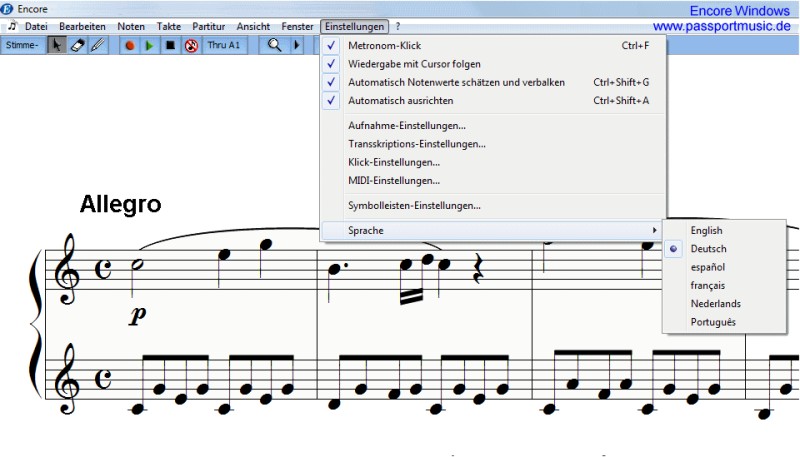Open MIDI-Einstellungen dialog
Viewport: 800px width, 457px height.
coord(393,180)
